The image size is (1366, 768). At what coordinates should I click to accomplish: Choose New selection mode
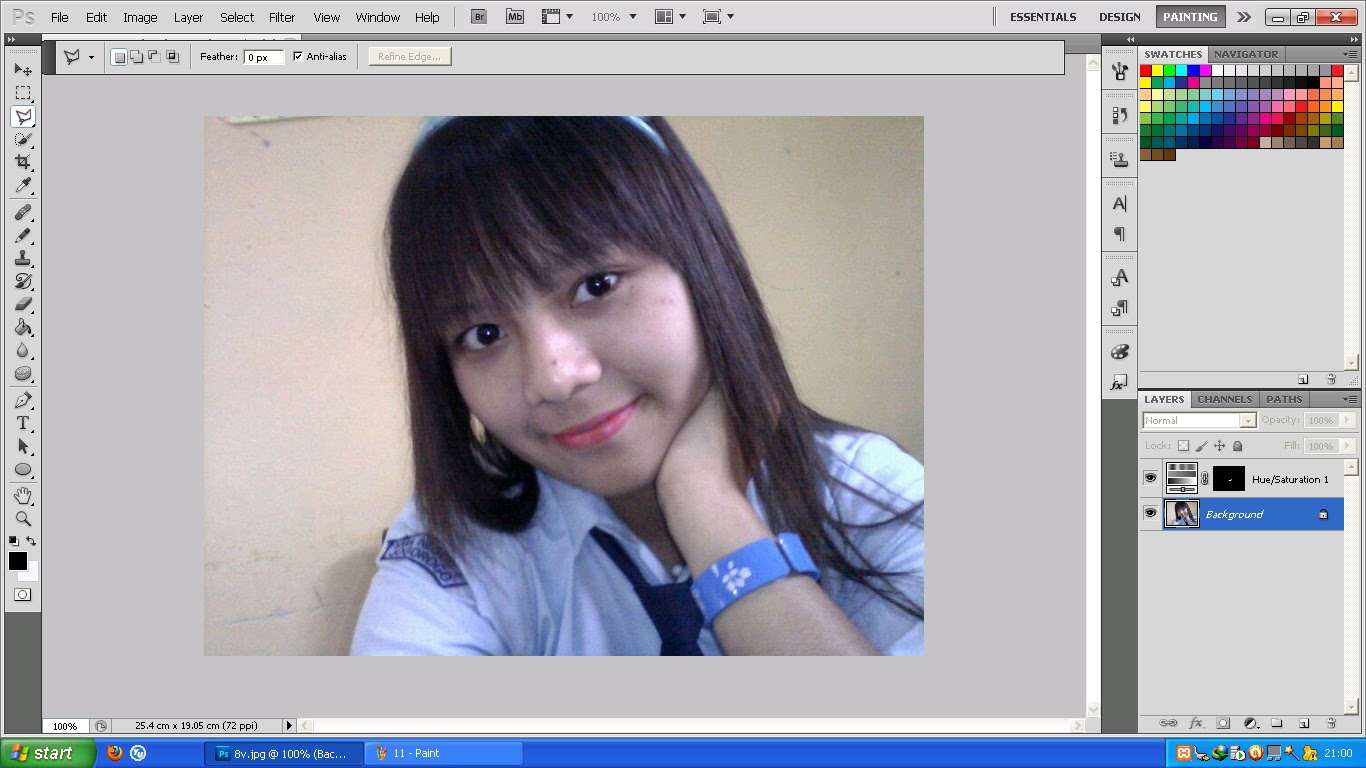pyautogui.click(x=119, y=57)
